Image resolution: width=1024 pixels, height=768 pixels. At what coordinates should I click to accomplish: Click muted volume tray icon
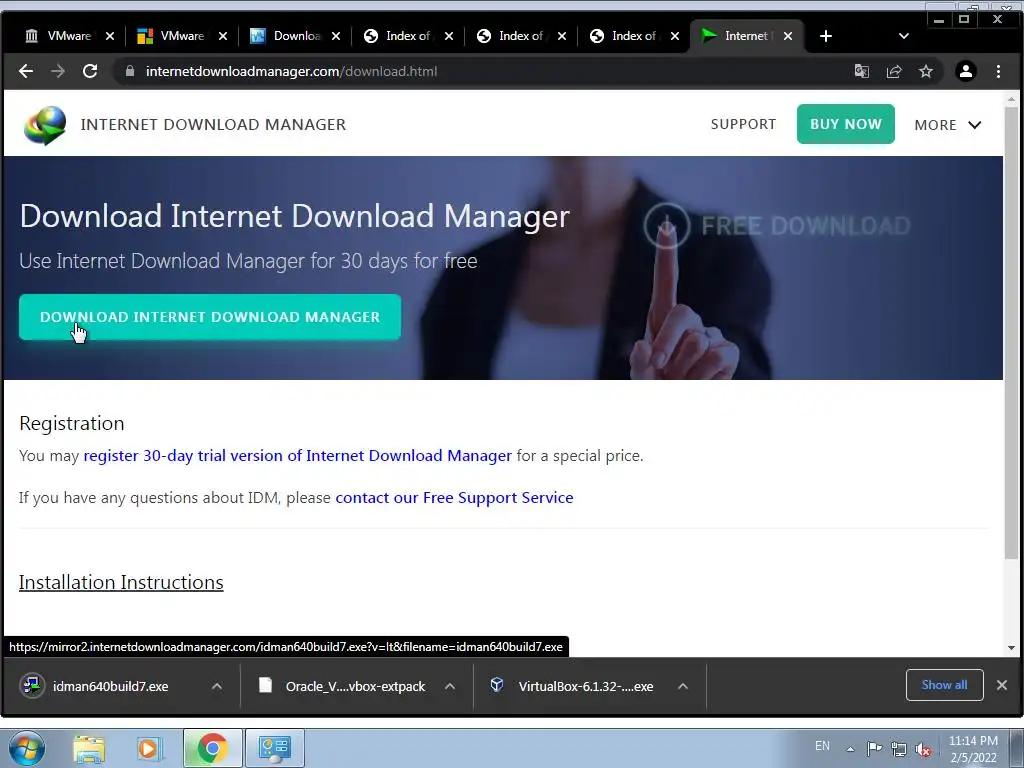[923, 749]
